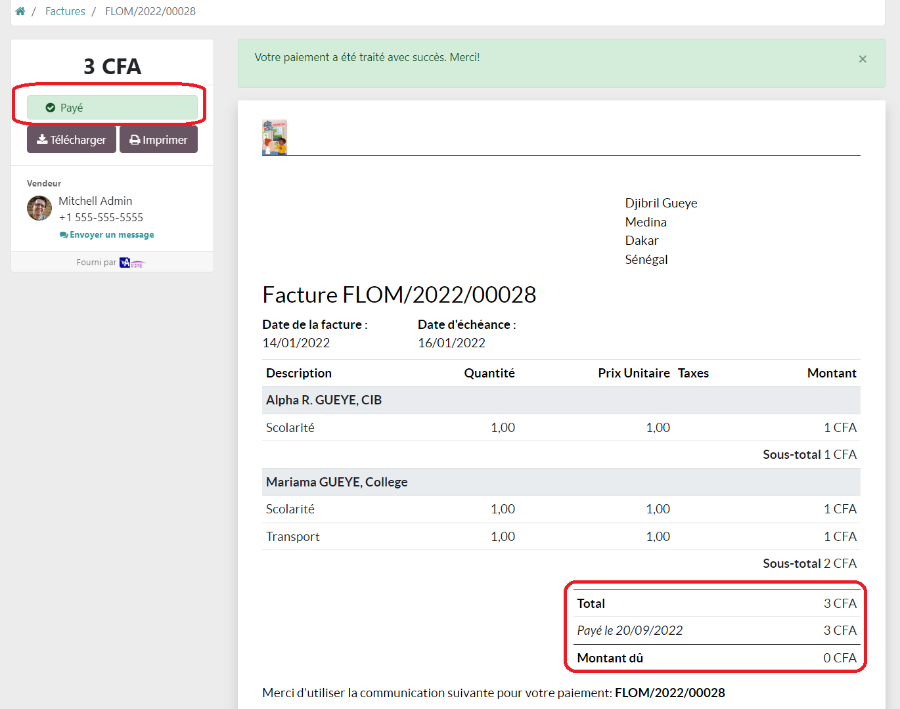Print the invoice using Imprimer
The width and height of the screenshot is (900, 709).
pyautogui.click(x=158, y=140)
